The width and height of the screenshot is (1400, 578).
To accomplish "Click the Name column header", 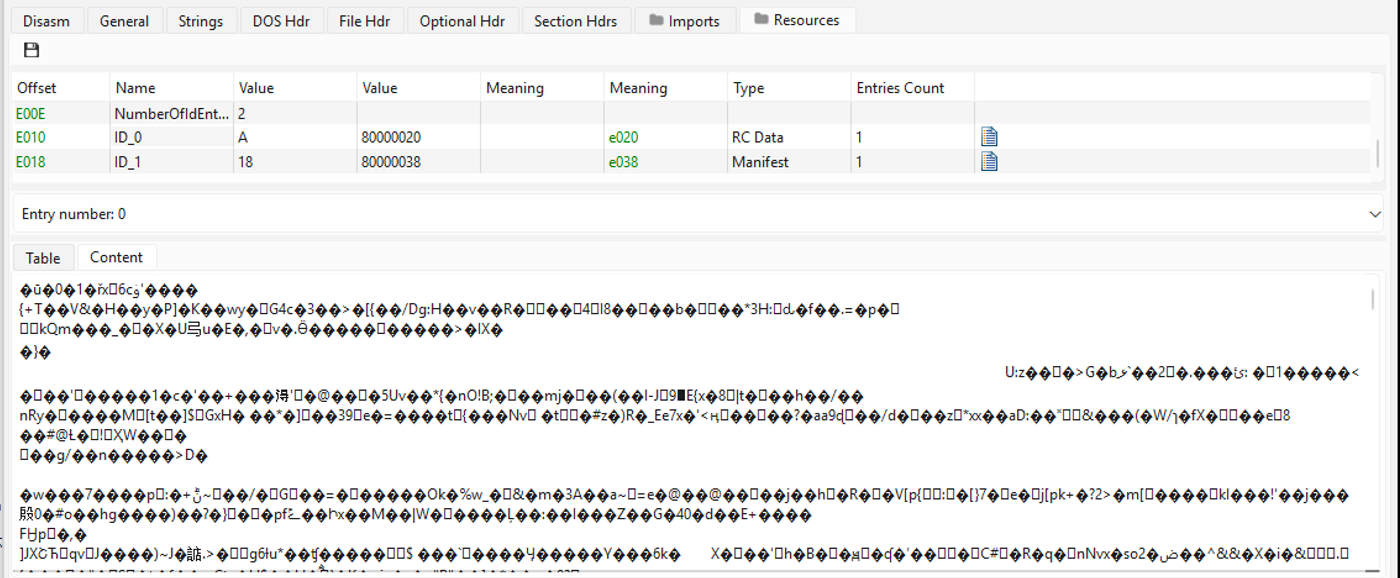I will [171, 88].
